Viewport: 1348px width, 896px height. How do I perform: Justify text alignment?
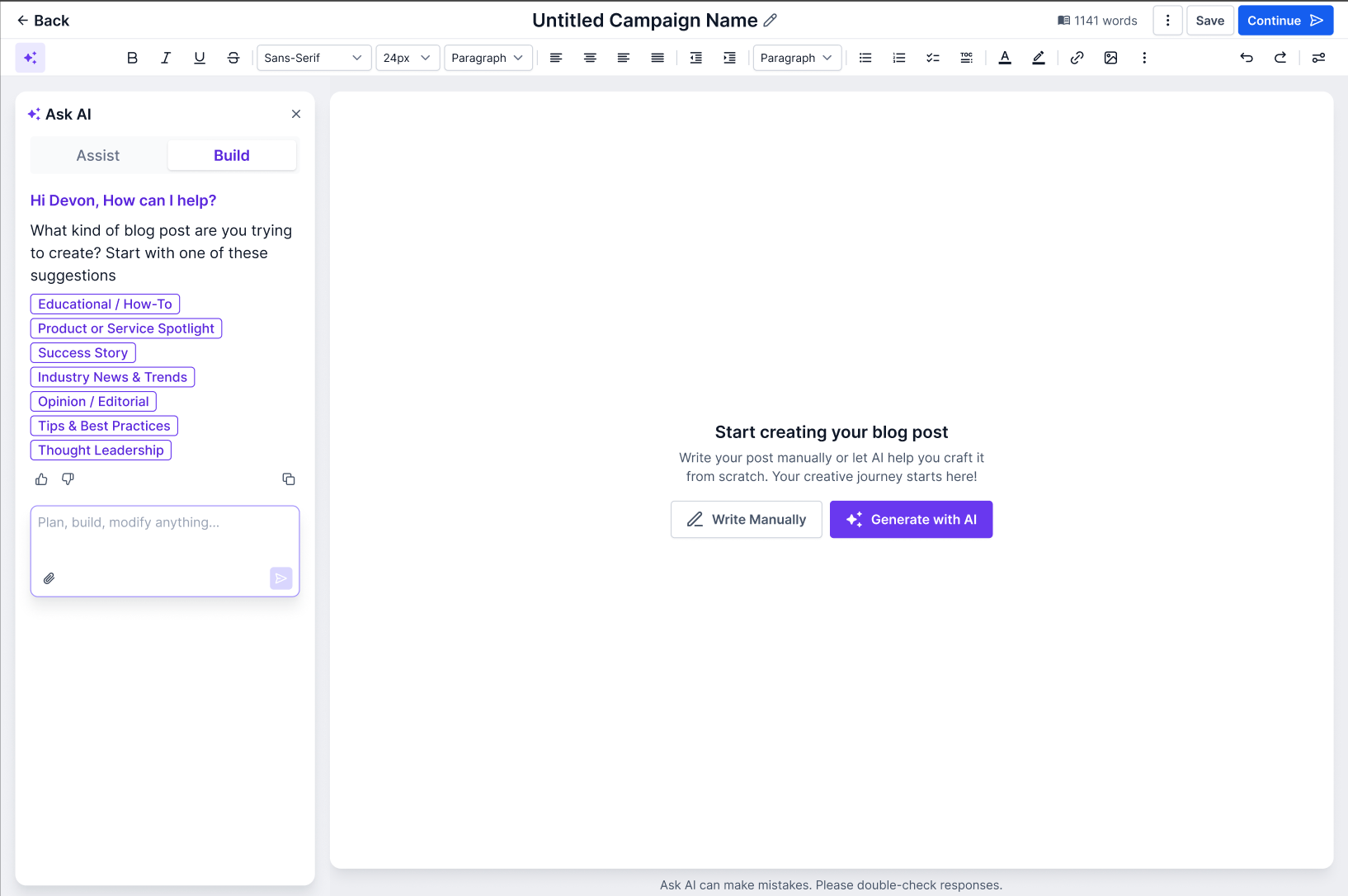click(x=658, y=58)
